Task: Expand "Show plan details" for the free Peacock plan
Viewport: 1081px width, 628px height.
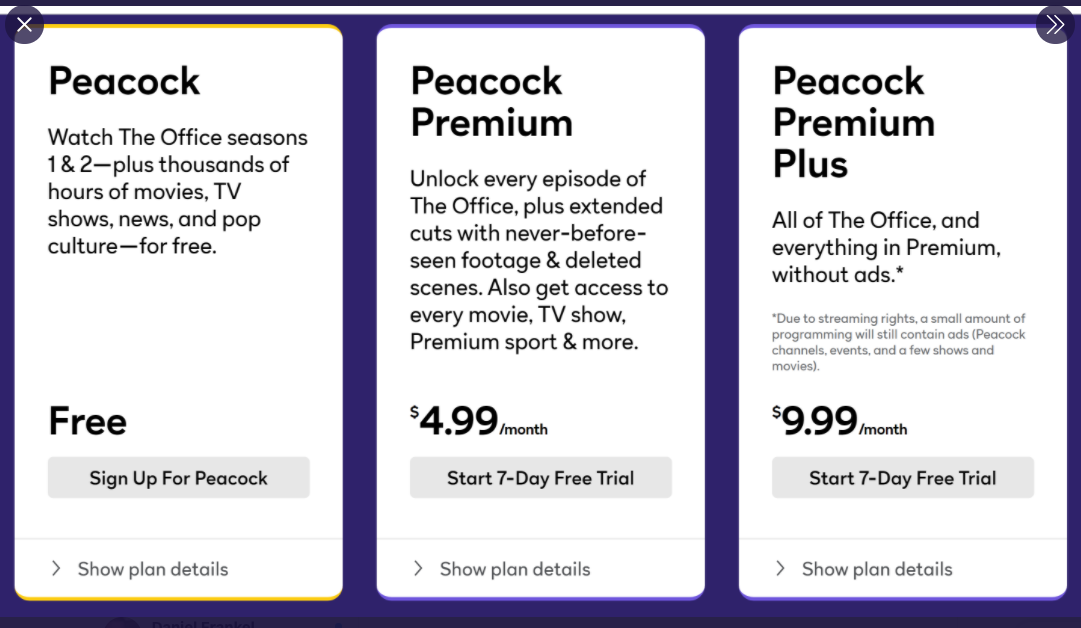Action: coord(153,569)
